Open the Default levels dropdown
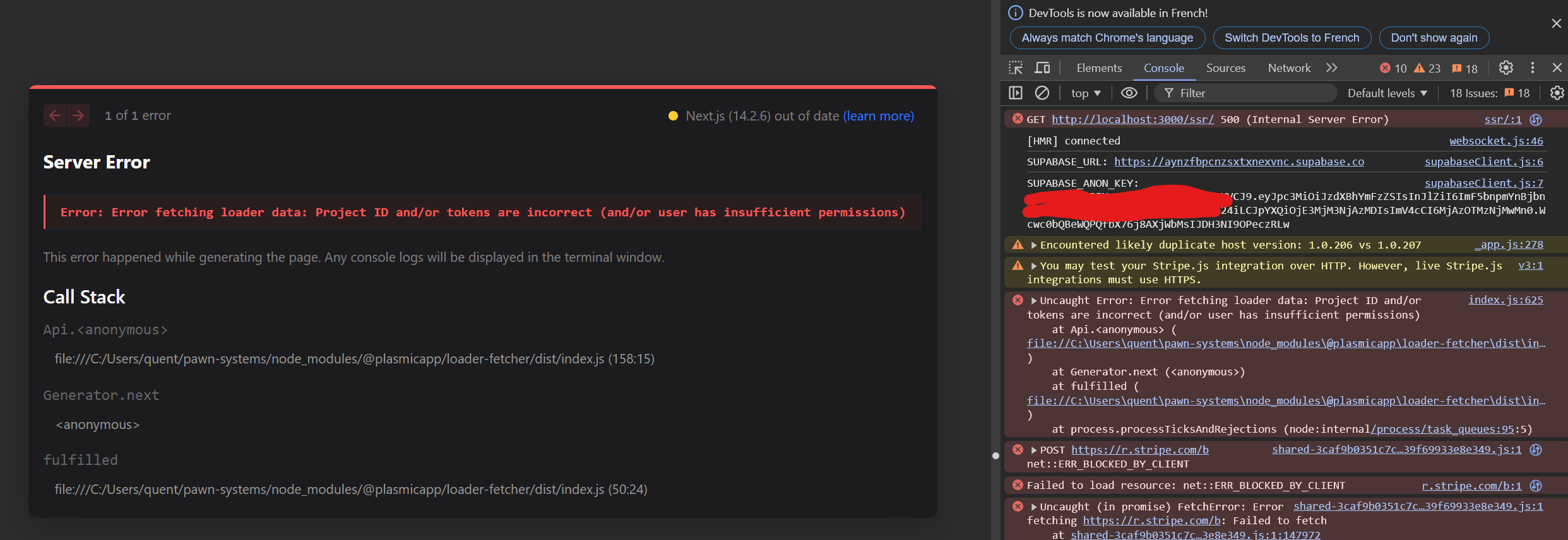Image resolution: width=1568 pixels, height=540 pixels. pyautogui.click(x=1387, y=93)
